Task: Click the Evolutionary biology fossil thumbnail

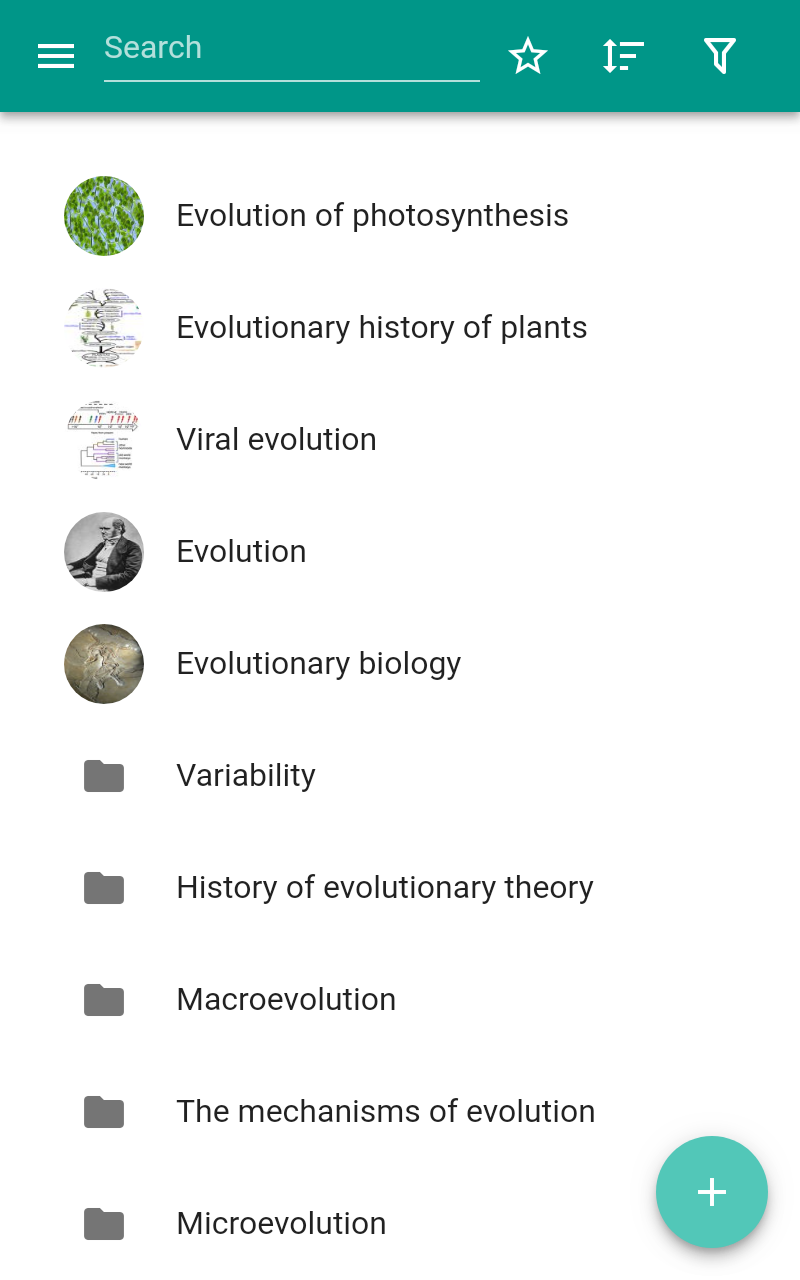Action: [104, 664]
